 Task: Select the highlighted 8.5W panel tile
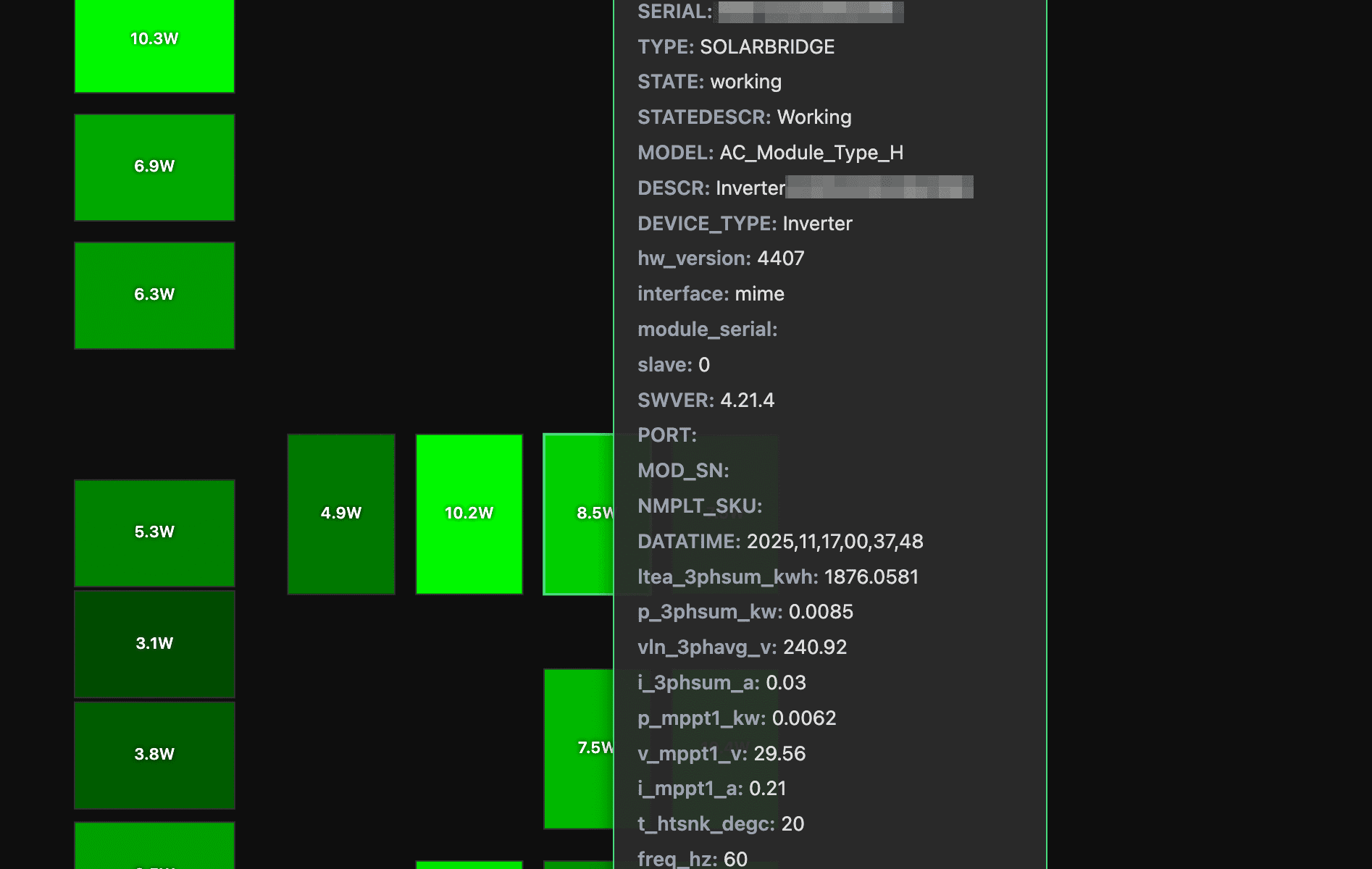point(578,513)
